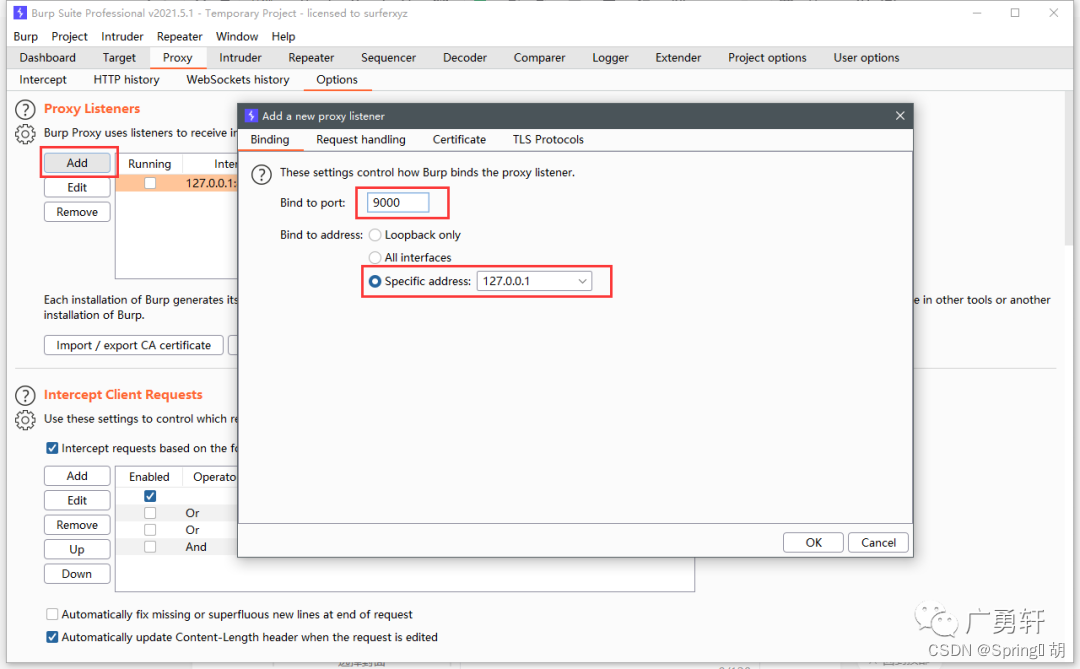Open Project options tab
The height and width of the screenshot is (669, 1080).
767,58
